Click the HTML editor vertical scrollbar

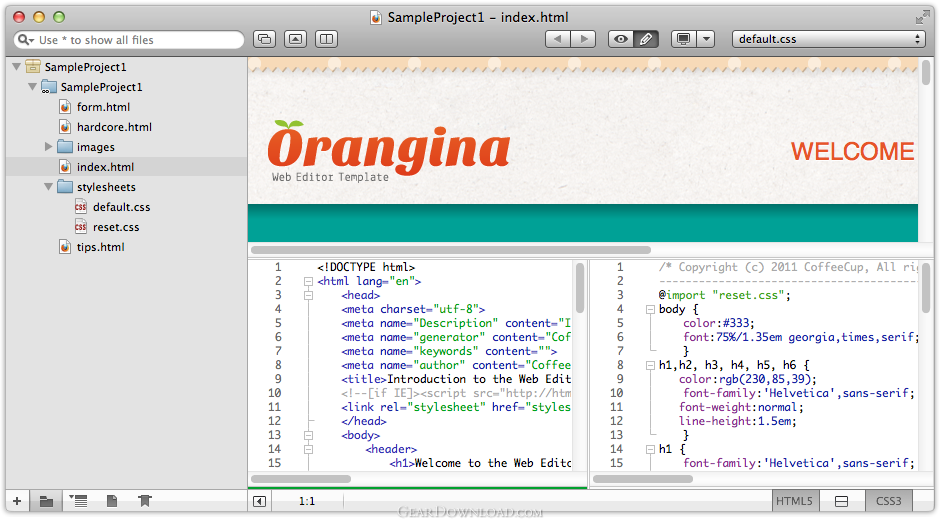pyautogui.click(x=580, y=288)
